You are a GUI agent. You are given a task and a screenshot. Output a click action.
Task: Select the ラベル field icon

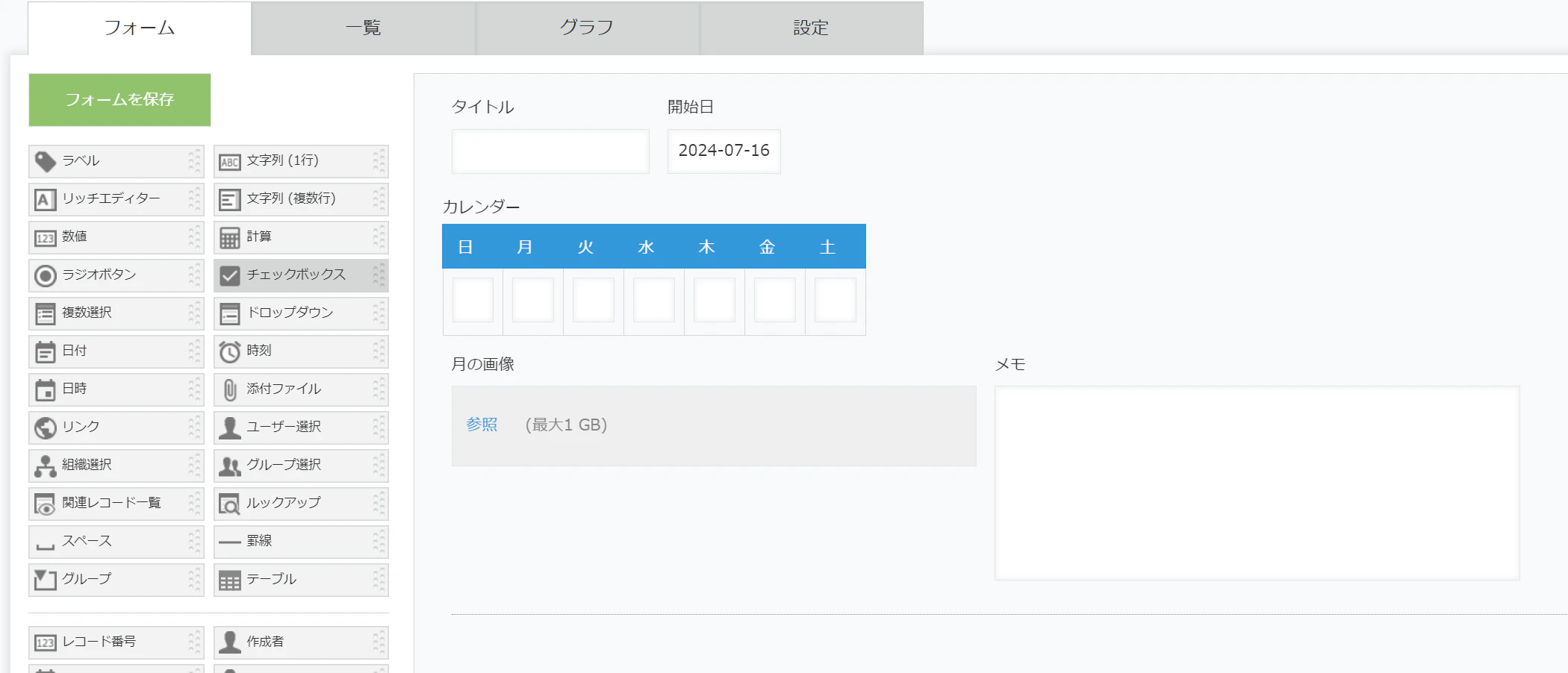46,161
